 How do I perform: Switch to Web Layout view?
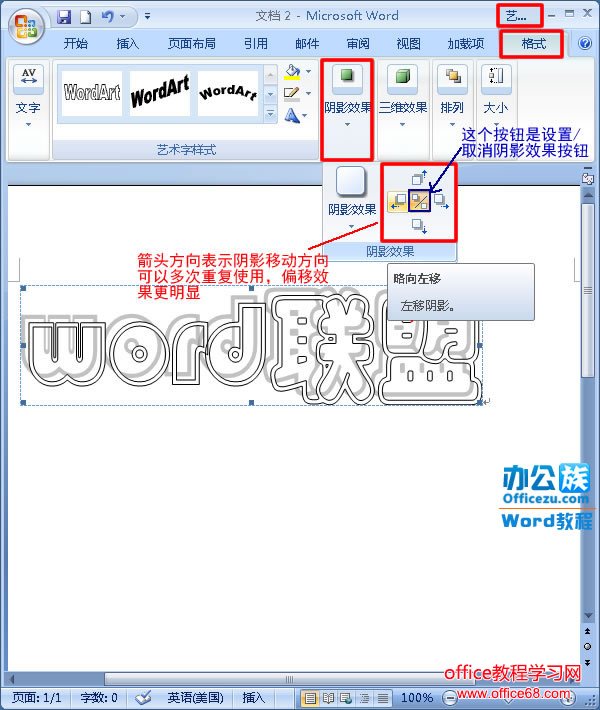346,698
